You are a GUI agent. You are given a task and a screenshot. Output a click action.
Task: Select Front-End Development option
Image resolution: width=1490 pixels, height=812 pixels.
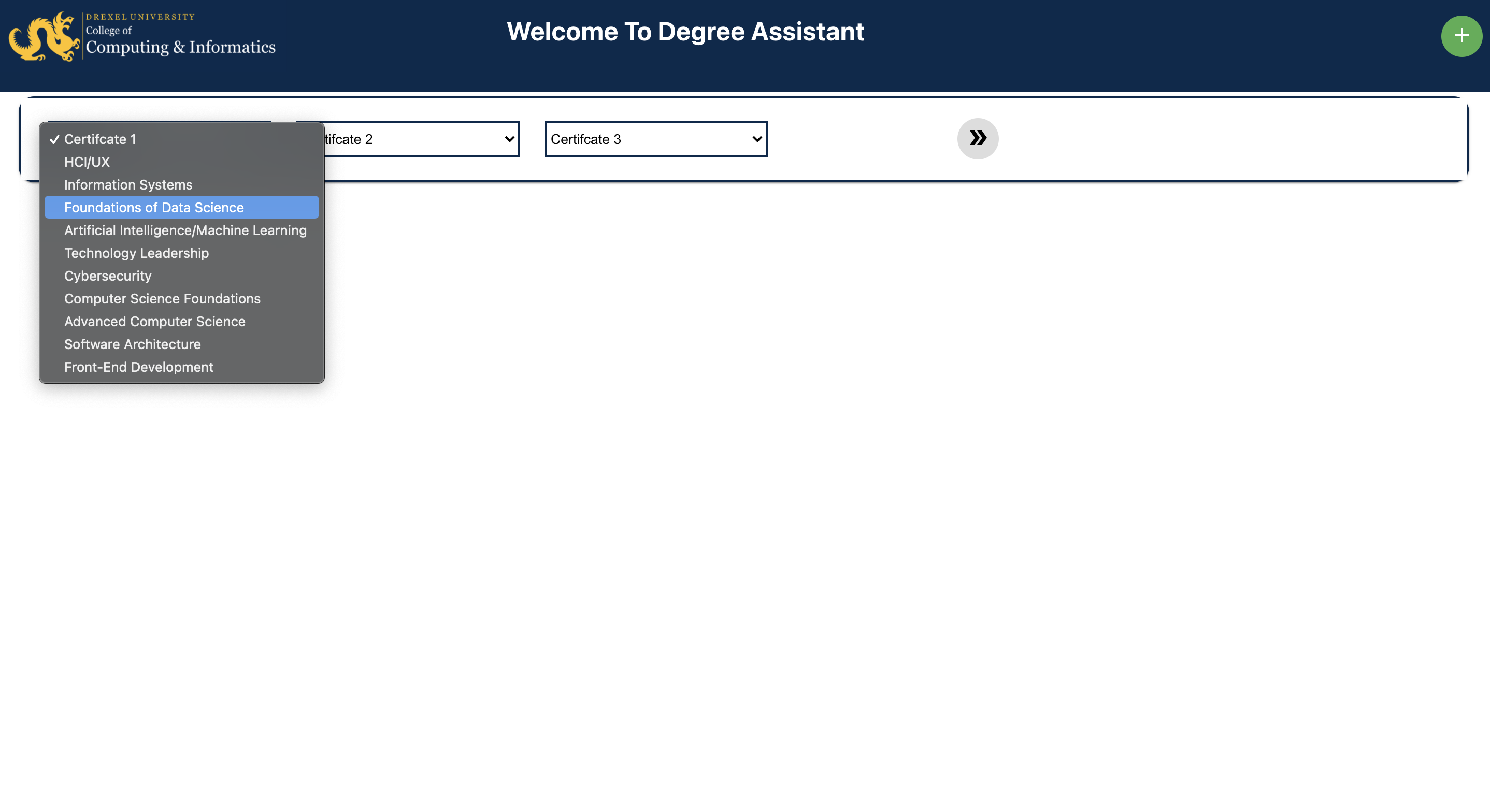pos(138,367)
